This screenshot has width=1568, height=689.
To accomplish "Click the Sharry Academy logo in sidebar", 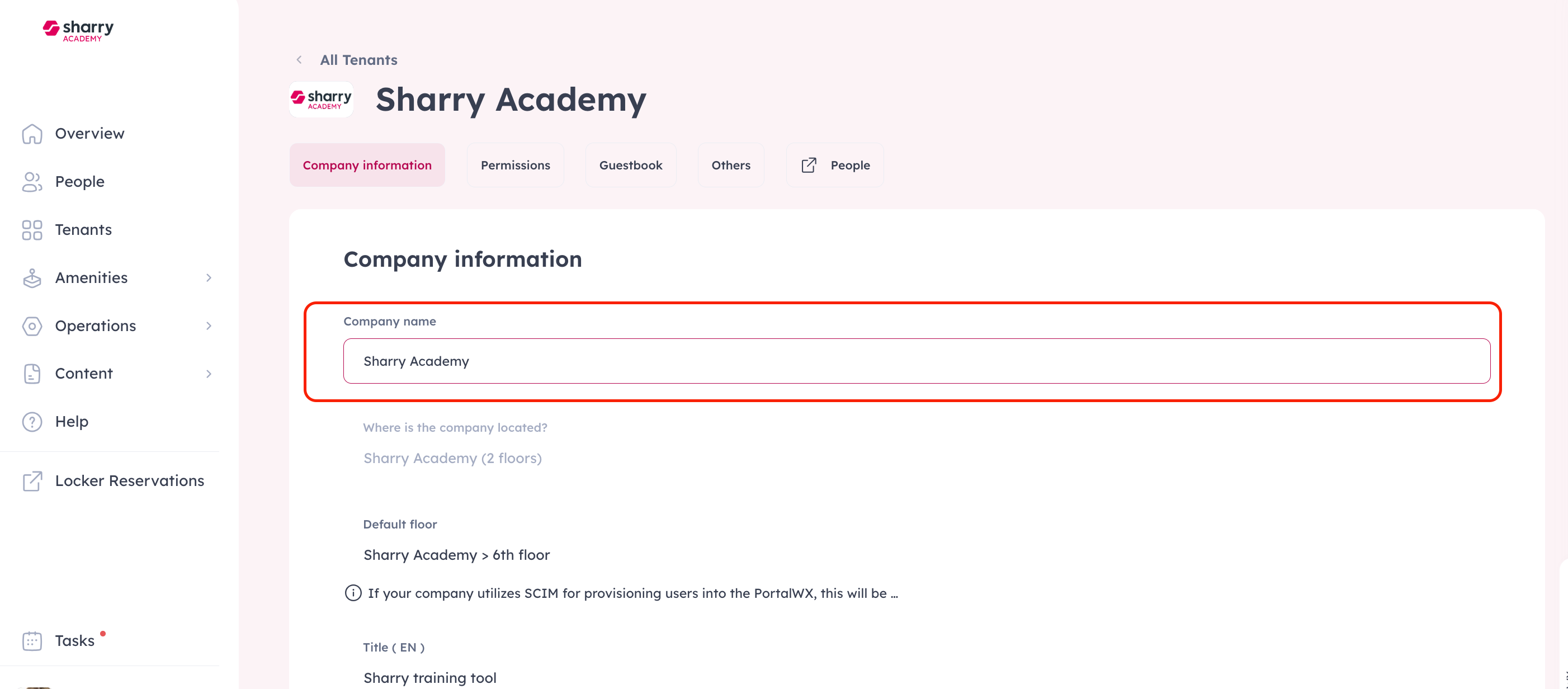I will (78, 30).
